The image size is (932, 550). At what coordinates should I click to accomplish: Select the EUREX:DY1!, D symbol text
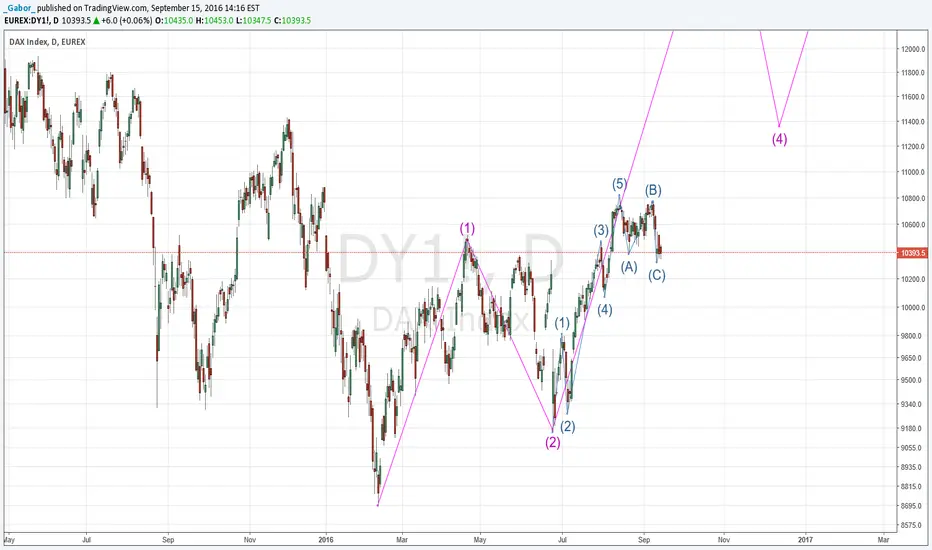32,20
